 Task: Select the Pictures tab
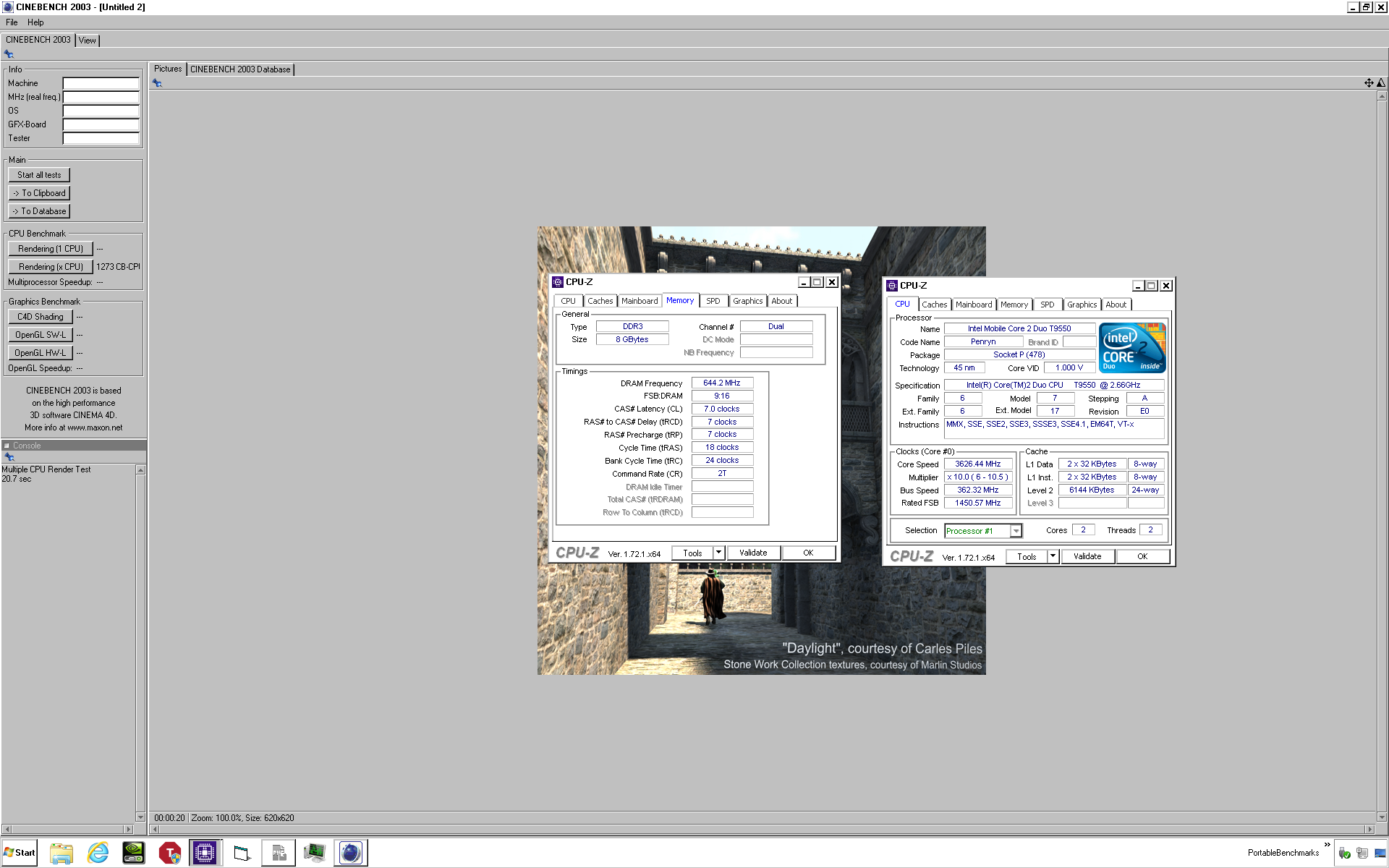(x=168, y=69)
